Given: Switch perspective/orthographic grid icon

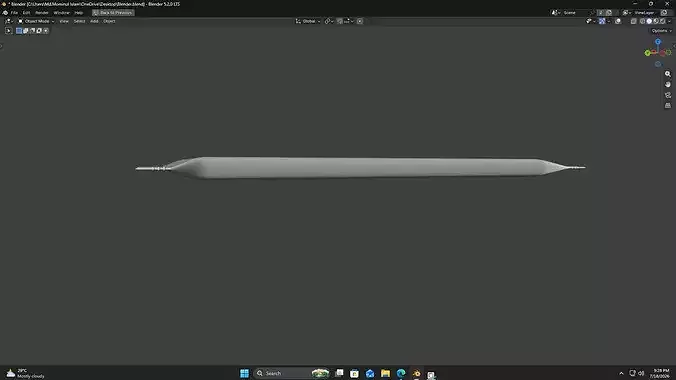Looking at the screenshot, I should click(x=668, y=105).
